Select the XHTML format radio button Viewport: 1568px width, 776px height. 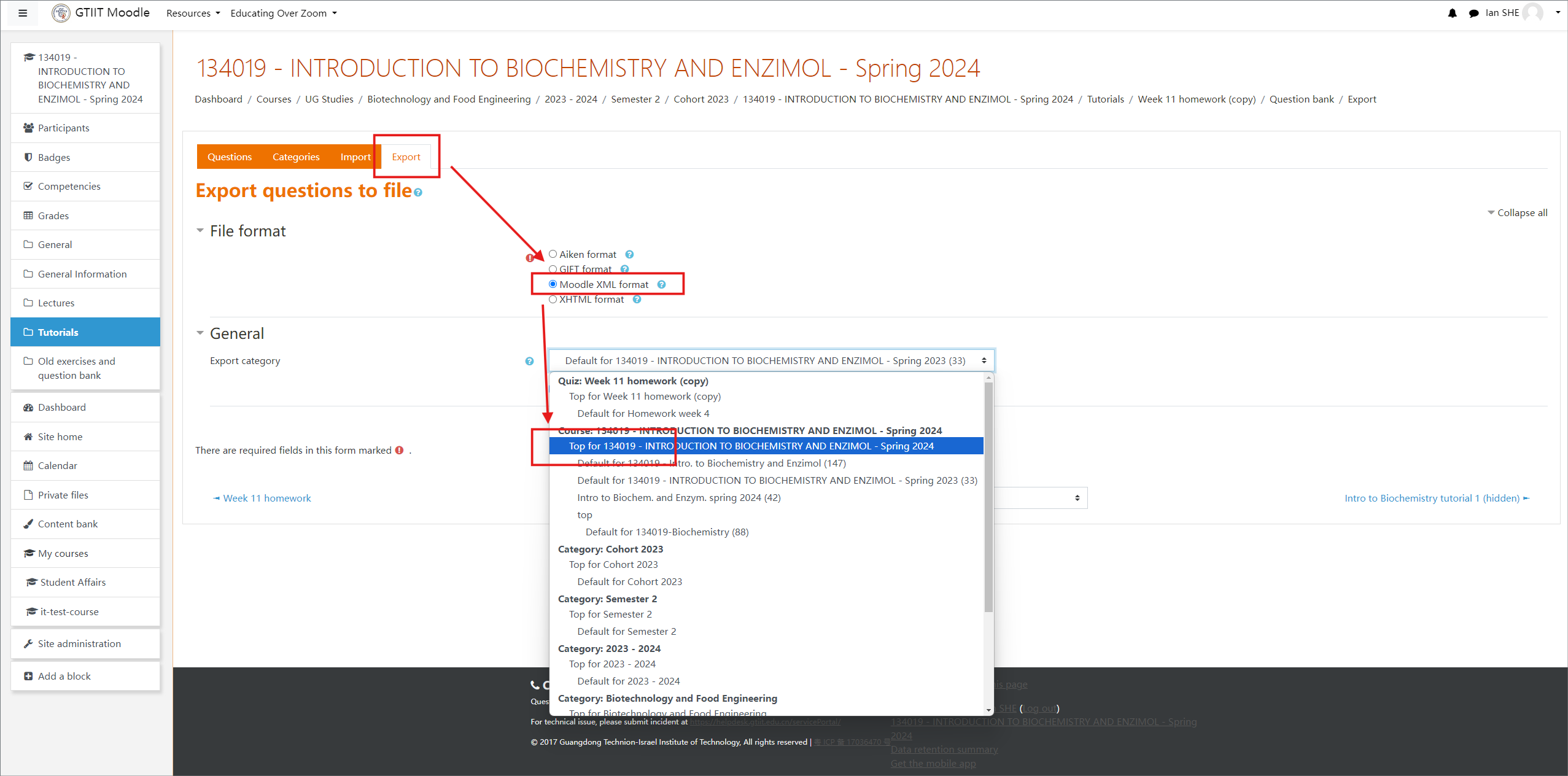tap(553, 300)
